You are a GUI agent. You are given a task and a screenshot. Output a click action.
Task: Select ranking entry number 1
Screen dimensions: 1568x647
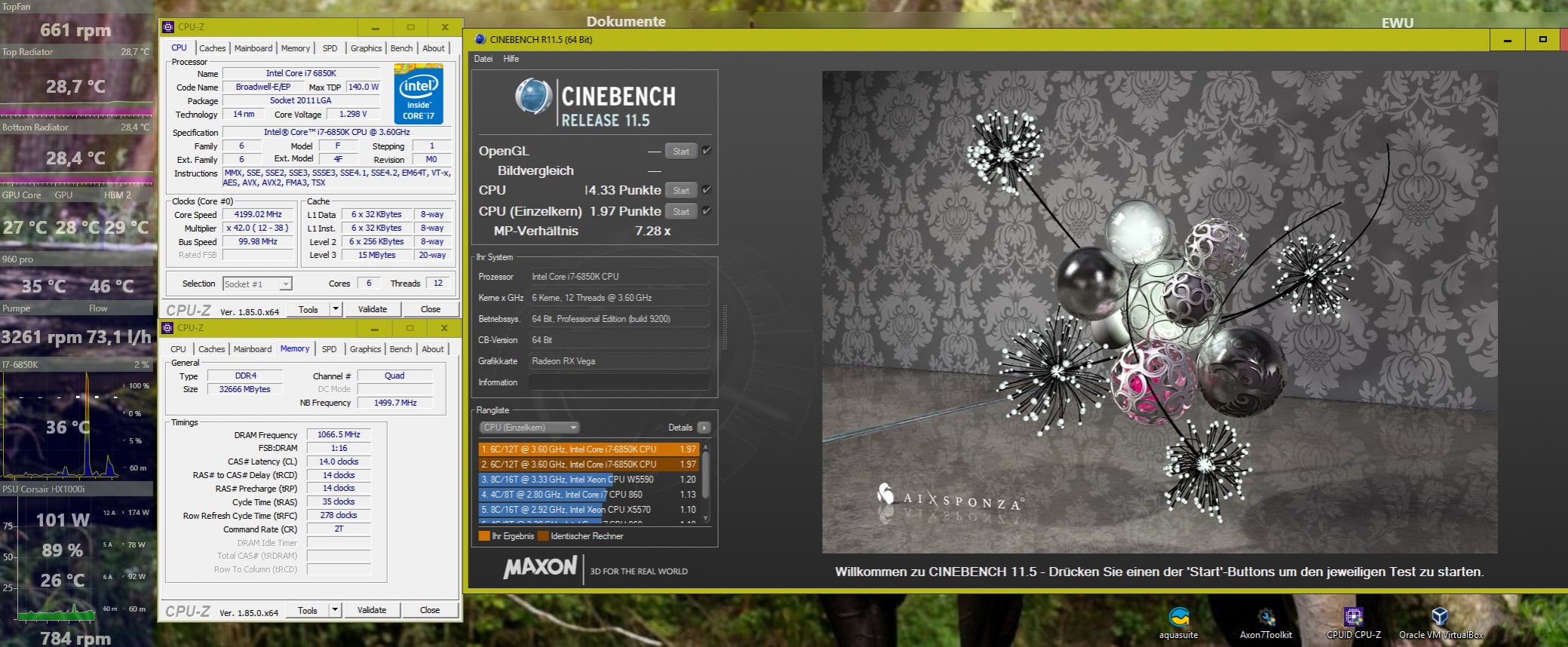point(589,449)
